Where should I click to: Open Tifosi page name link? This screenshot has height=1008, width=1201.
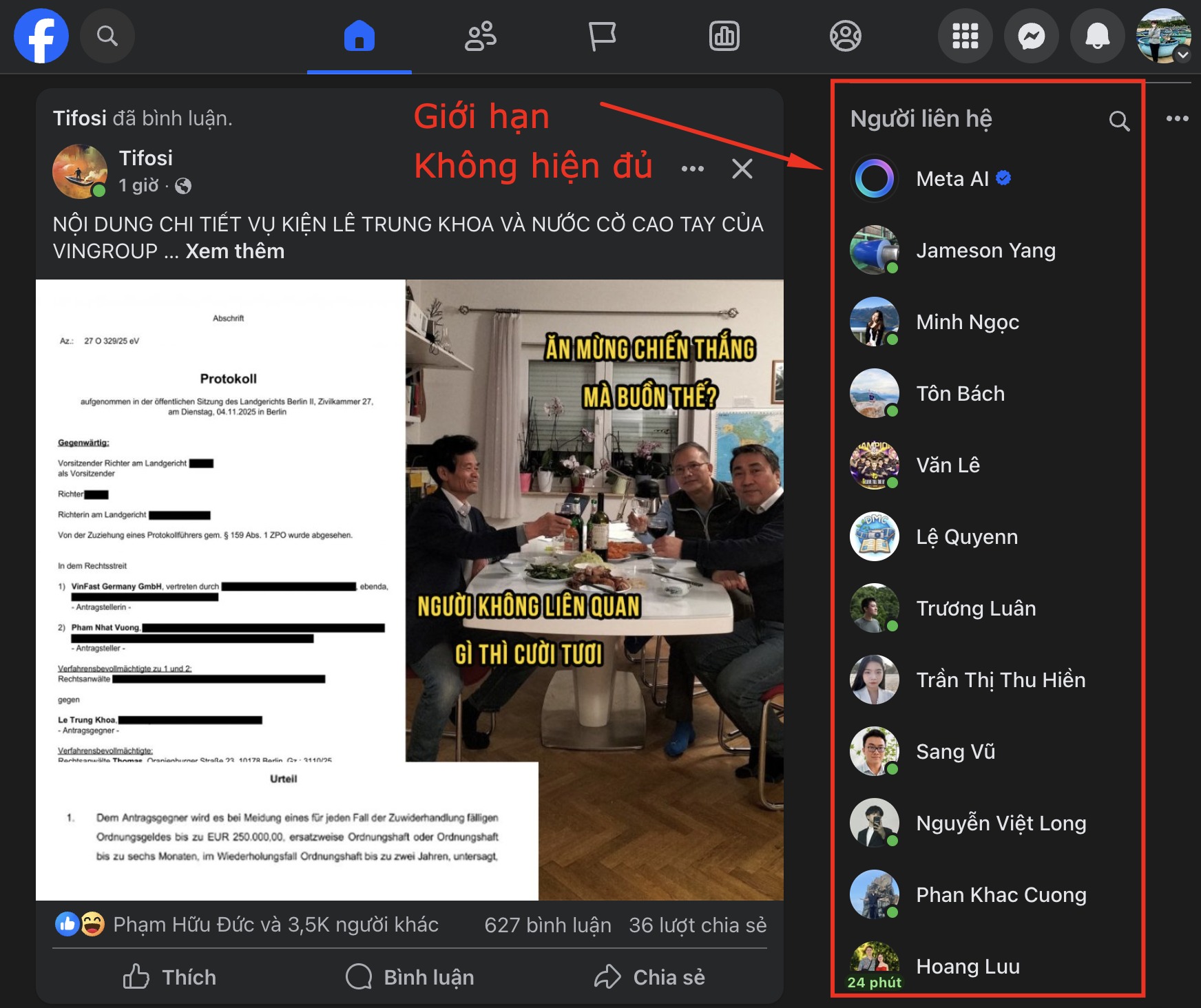coord(146,158)
